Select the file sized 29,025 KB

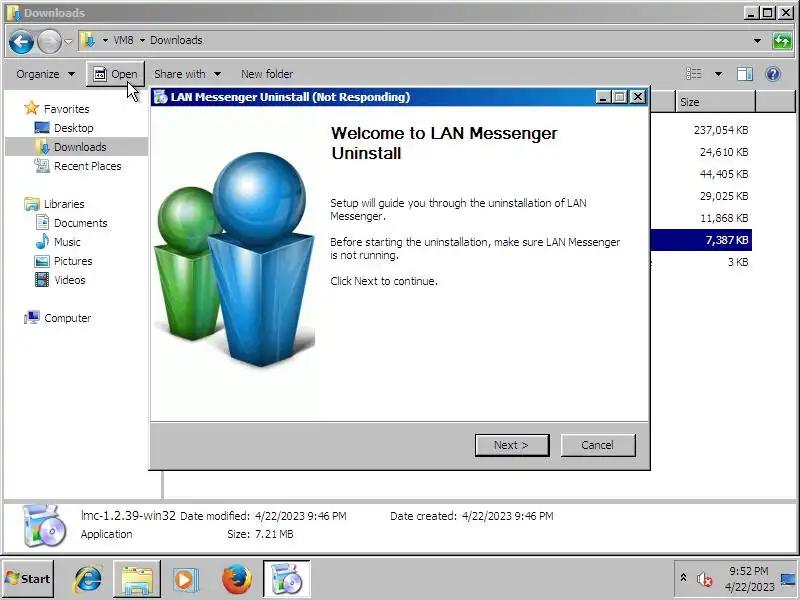pos(724,196)
